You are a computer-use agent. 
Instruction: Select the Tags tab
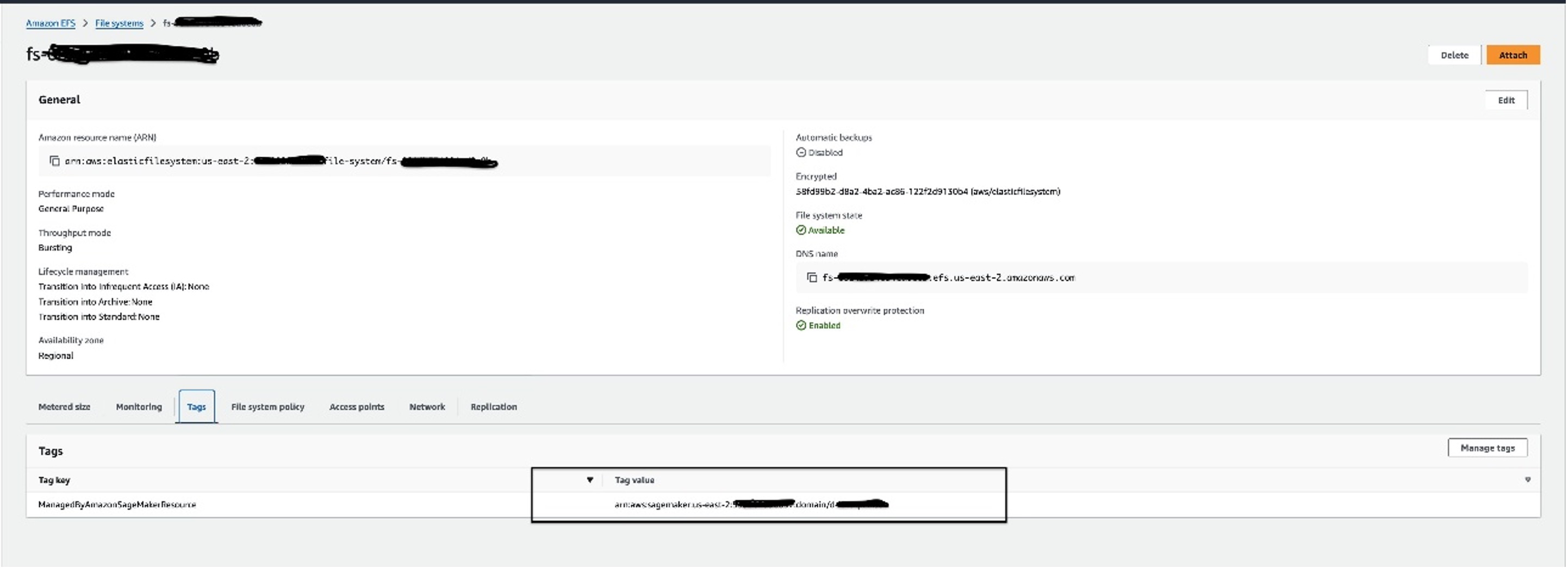coord(196,407)
